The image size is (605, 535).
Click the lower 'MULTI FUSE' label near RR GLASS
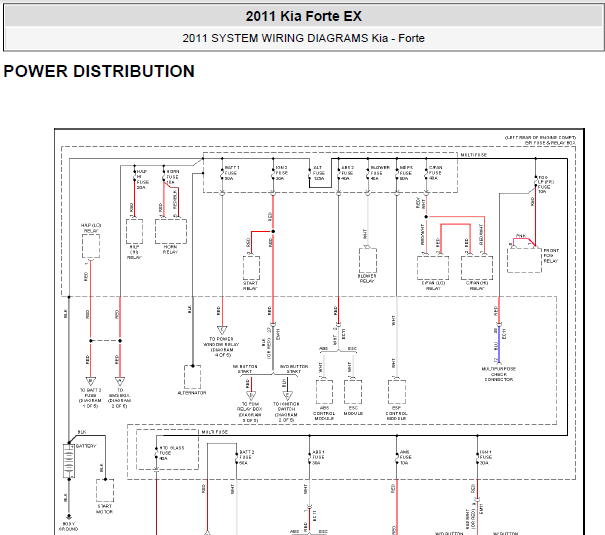point(215,432)
